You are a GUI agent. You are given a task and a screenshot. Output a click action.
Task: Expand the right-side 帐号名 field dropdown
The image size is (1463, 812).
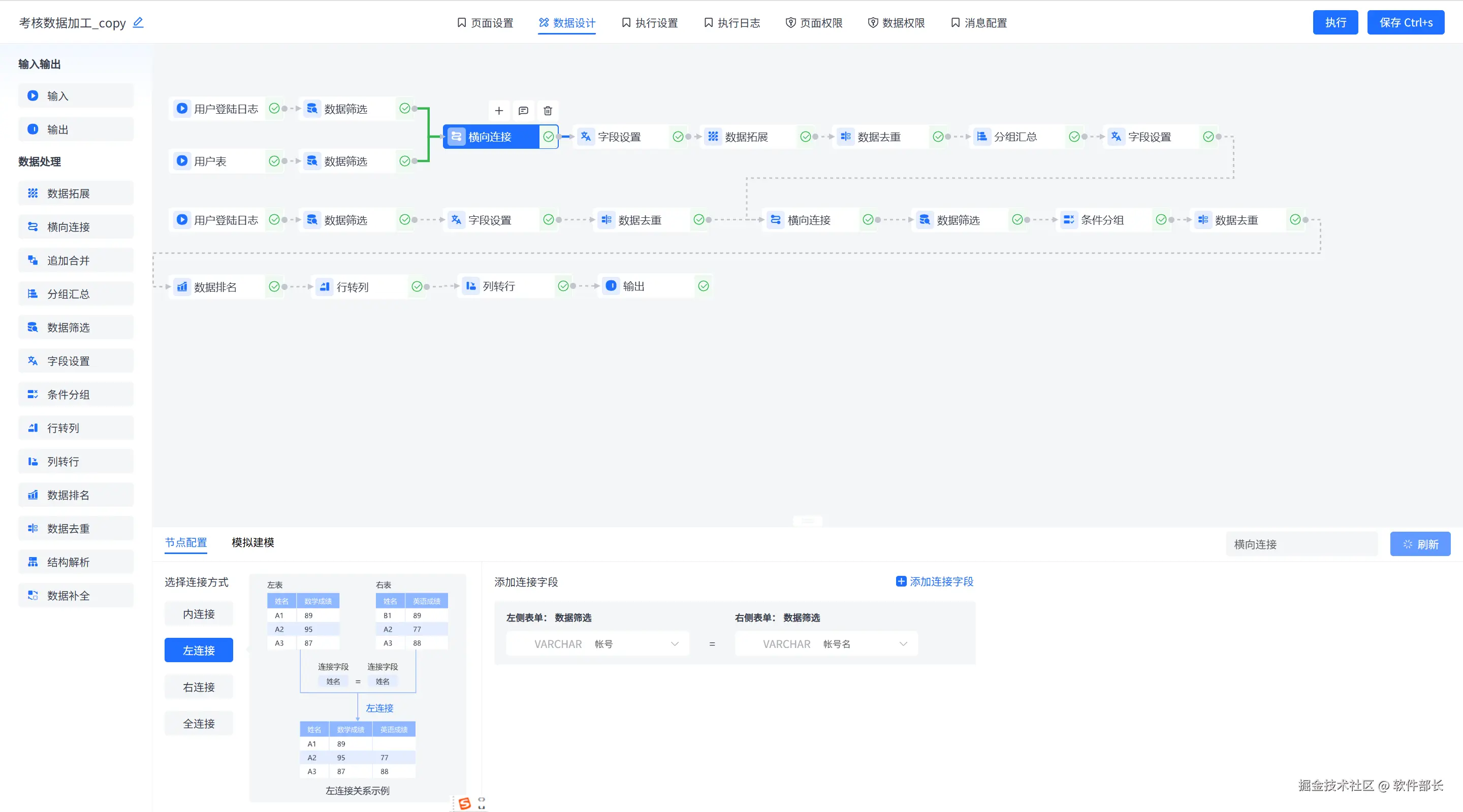[826, 644]
